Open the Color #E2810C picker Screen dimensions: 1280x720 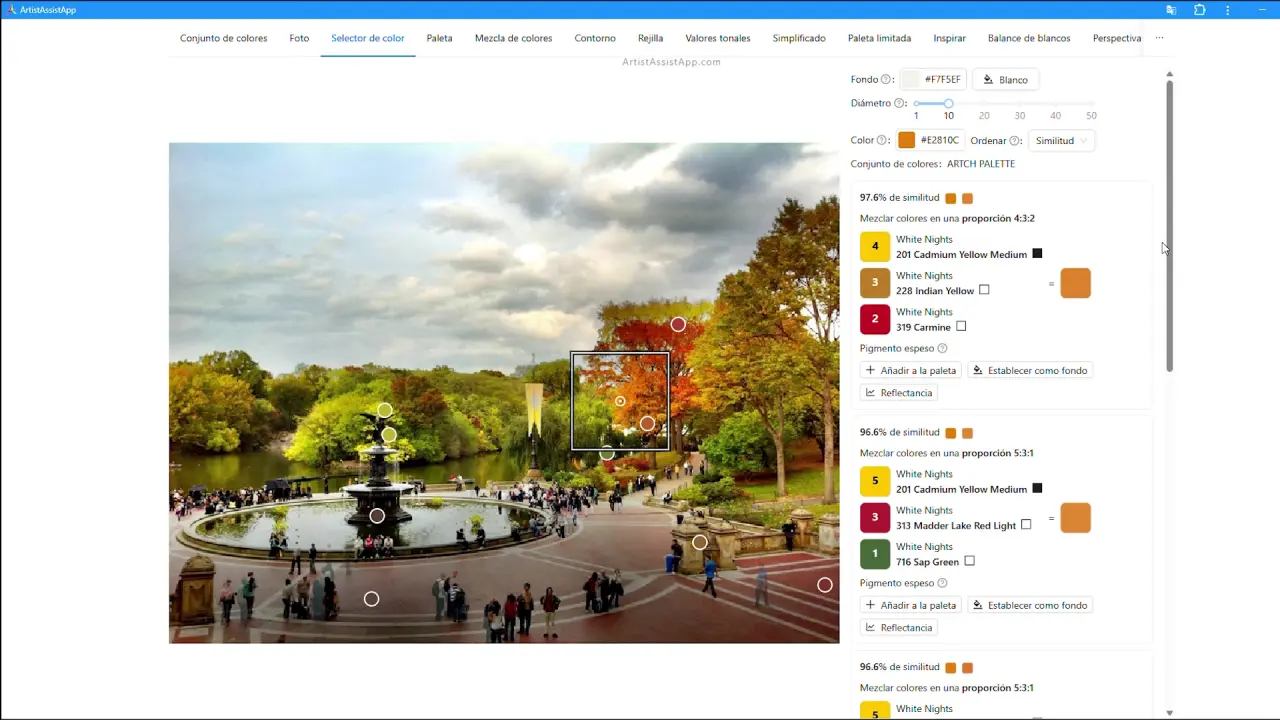pyautogui.click(x=907, y=141)
